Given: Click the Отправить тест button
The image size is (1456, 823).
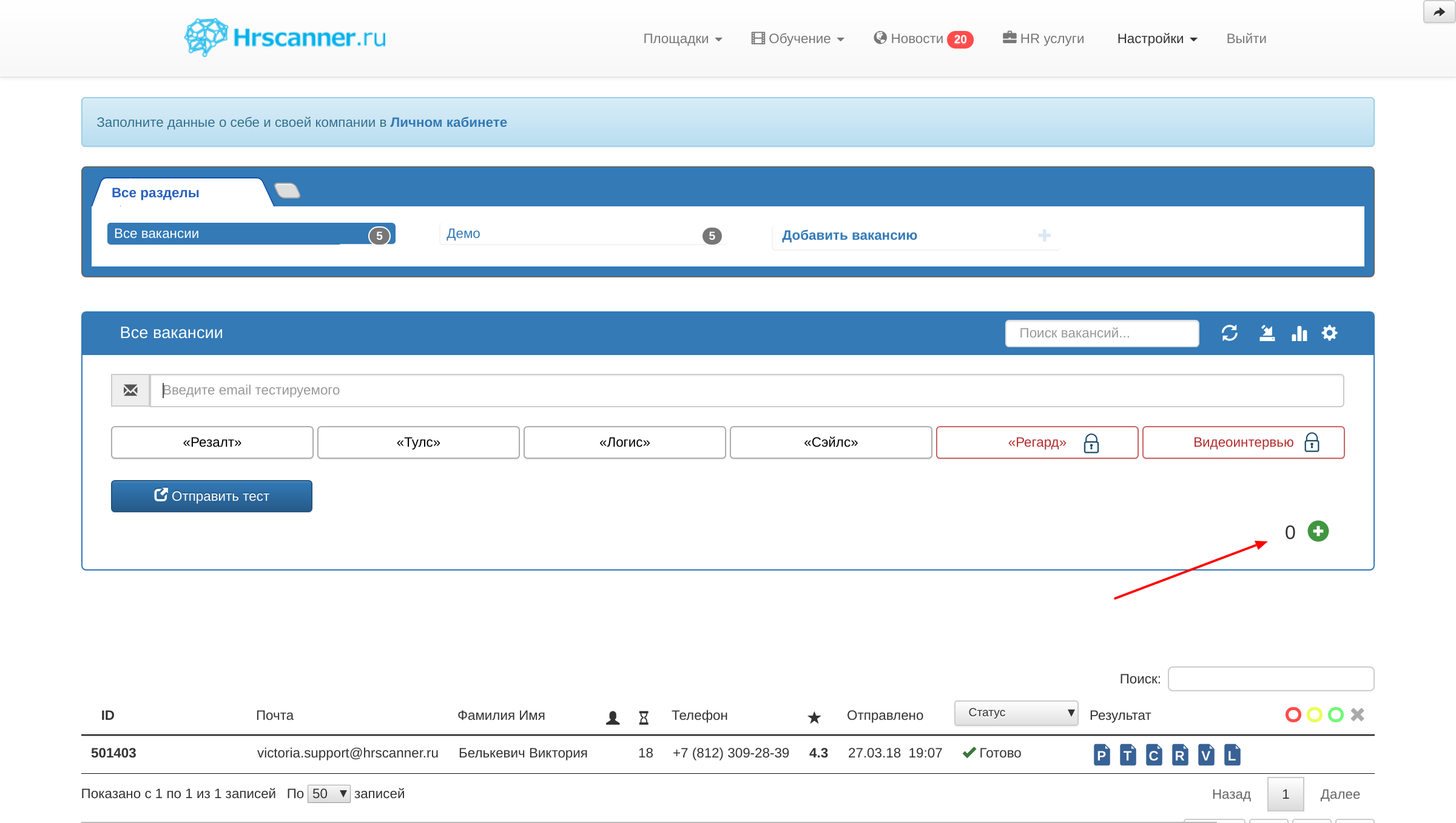Looking at the screenshot, I should click(x=212, y=496).
